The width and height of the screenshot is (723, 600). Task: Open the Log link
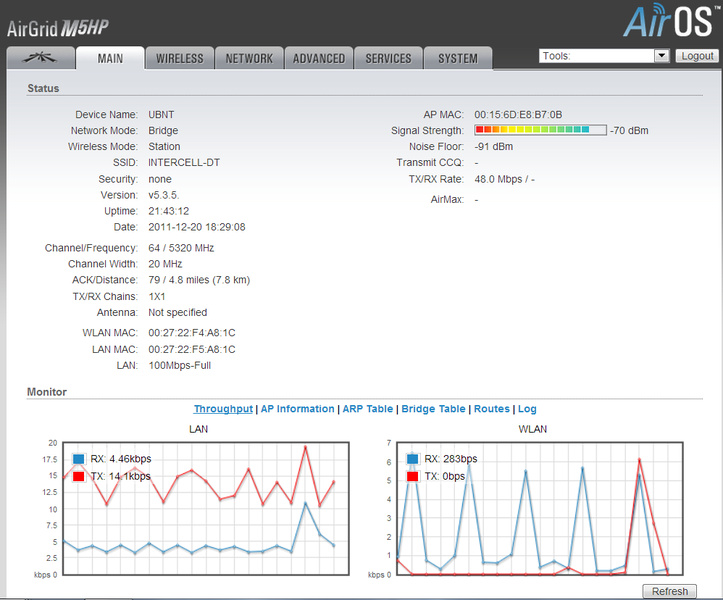tap(527, 409)
